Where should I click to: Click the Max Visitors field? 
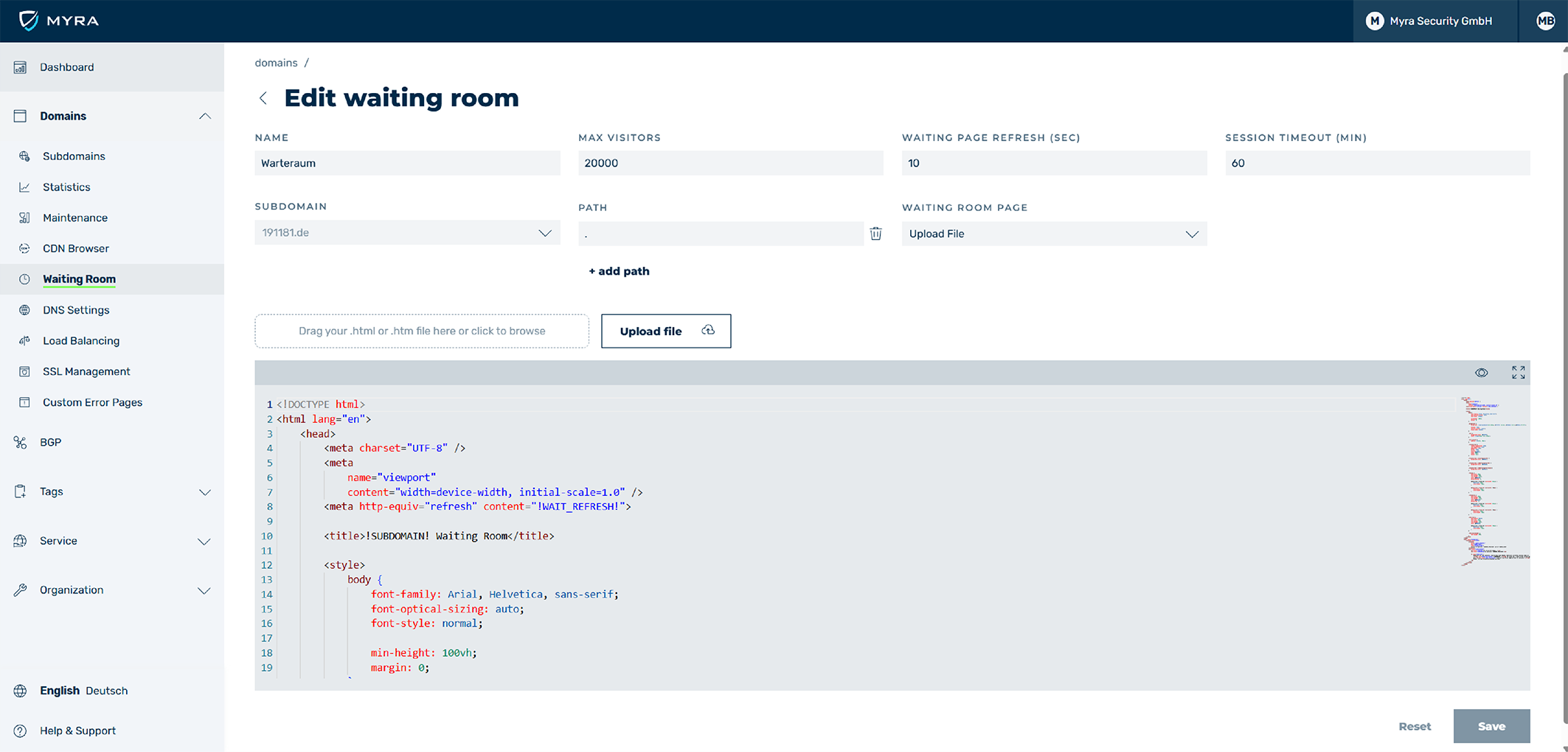(730, 163)
